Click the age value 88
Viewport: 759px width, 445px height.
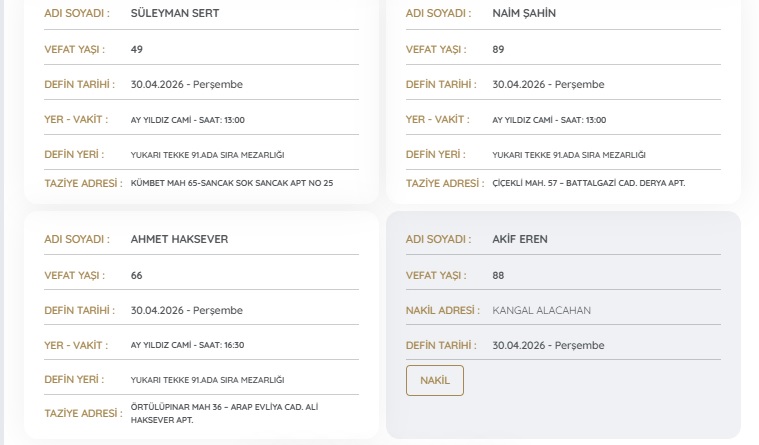tap(499, 275)
